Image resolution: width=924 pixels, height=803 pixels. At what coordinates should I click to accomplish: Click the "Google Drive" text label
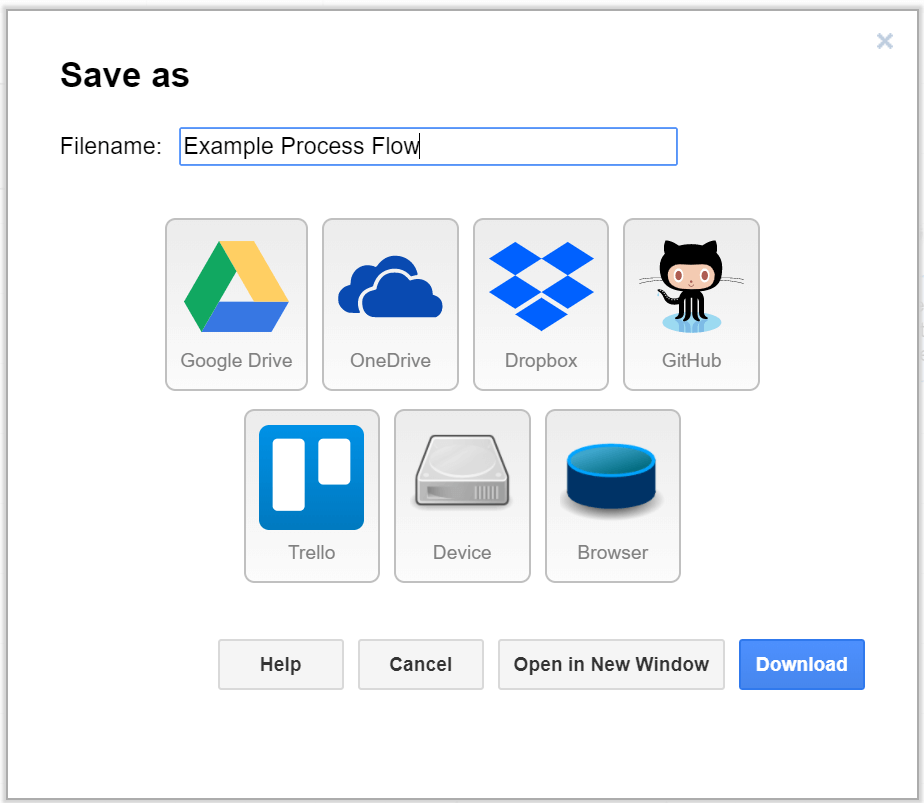pos(236,360)
